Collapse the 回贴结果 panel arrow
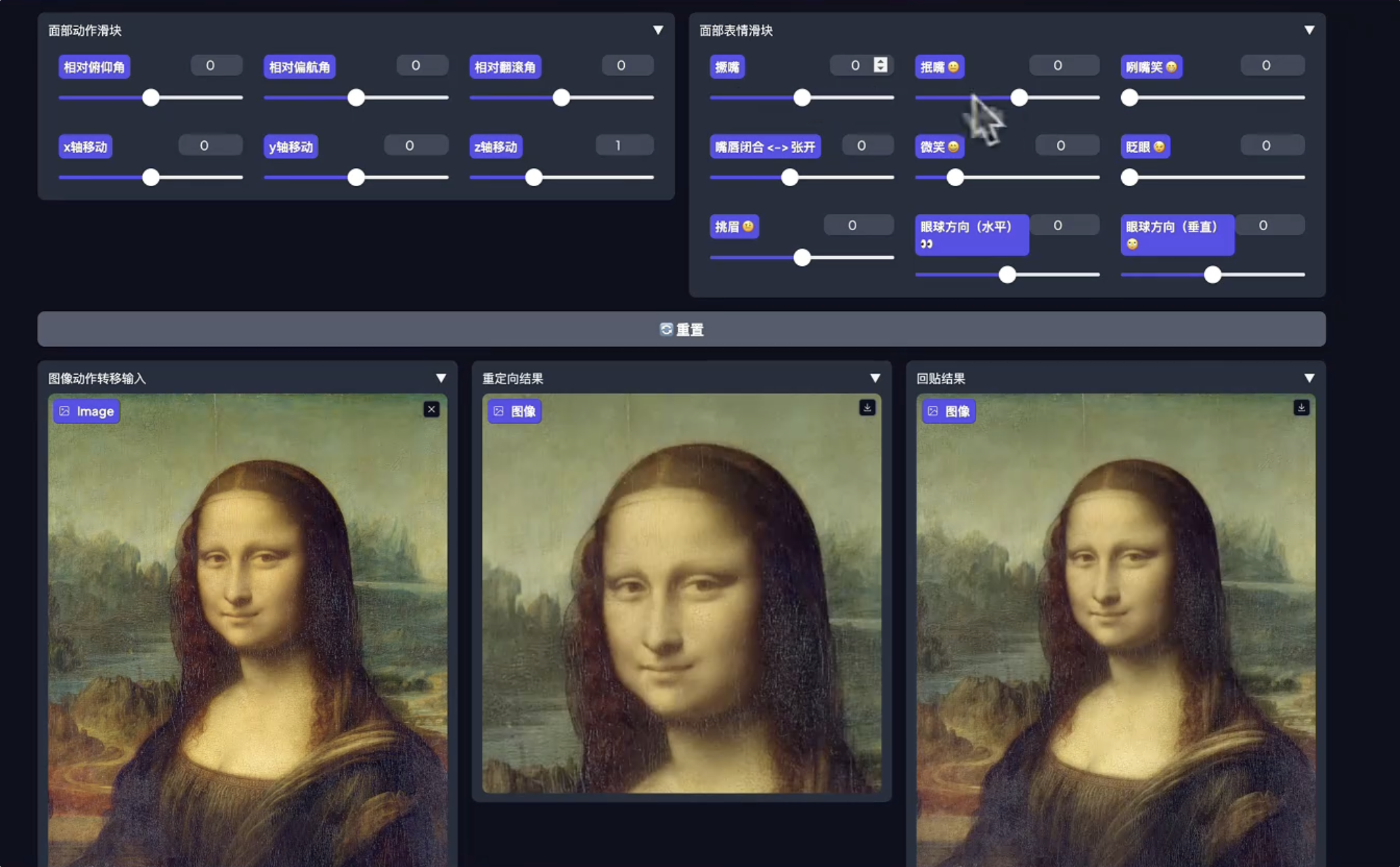 pyautogui.click(x=1309, y=379)
